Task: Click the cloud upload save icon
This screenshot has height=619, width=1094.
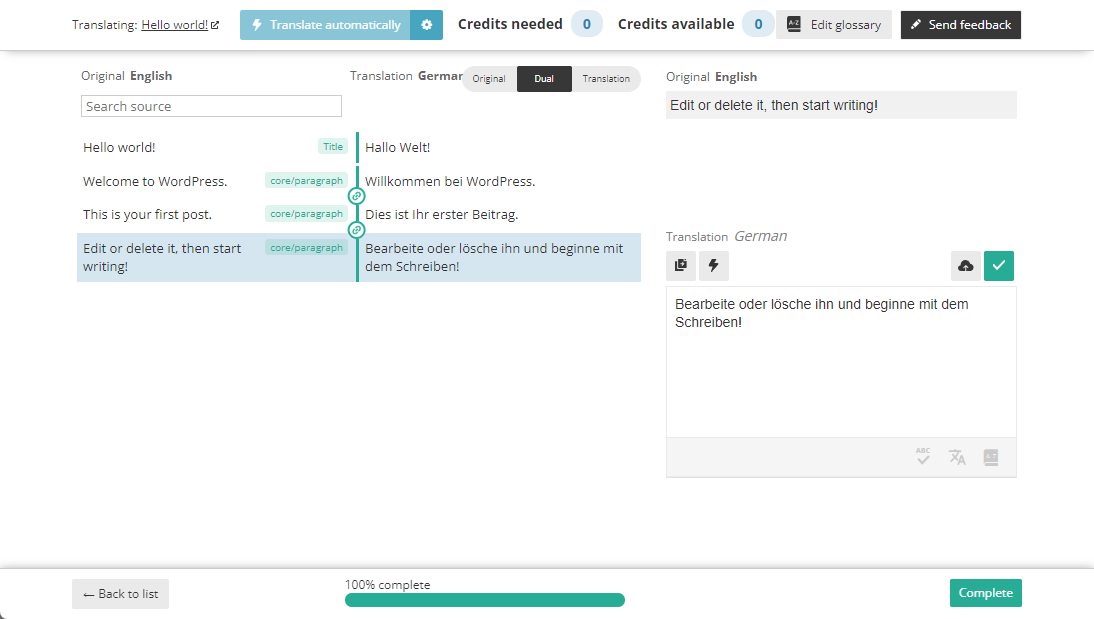Action: click(x=966, y=265)
